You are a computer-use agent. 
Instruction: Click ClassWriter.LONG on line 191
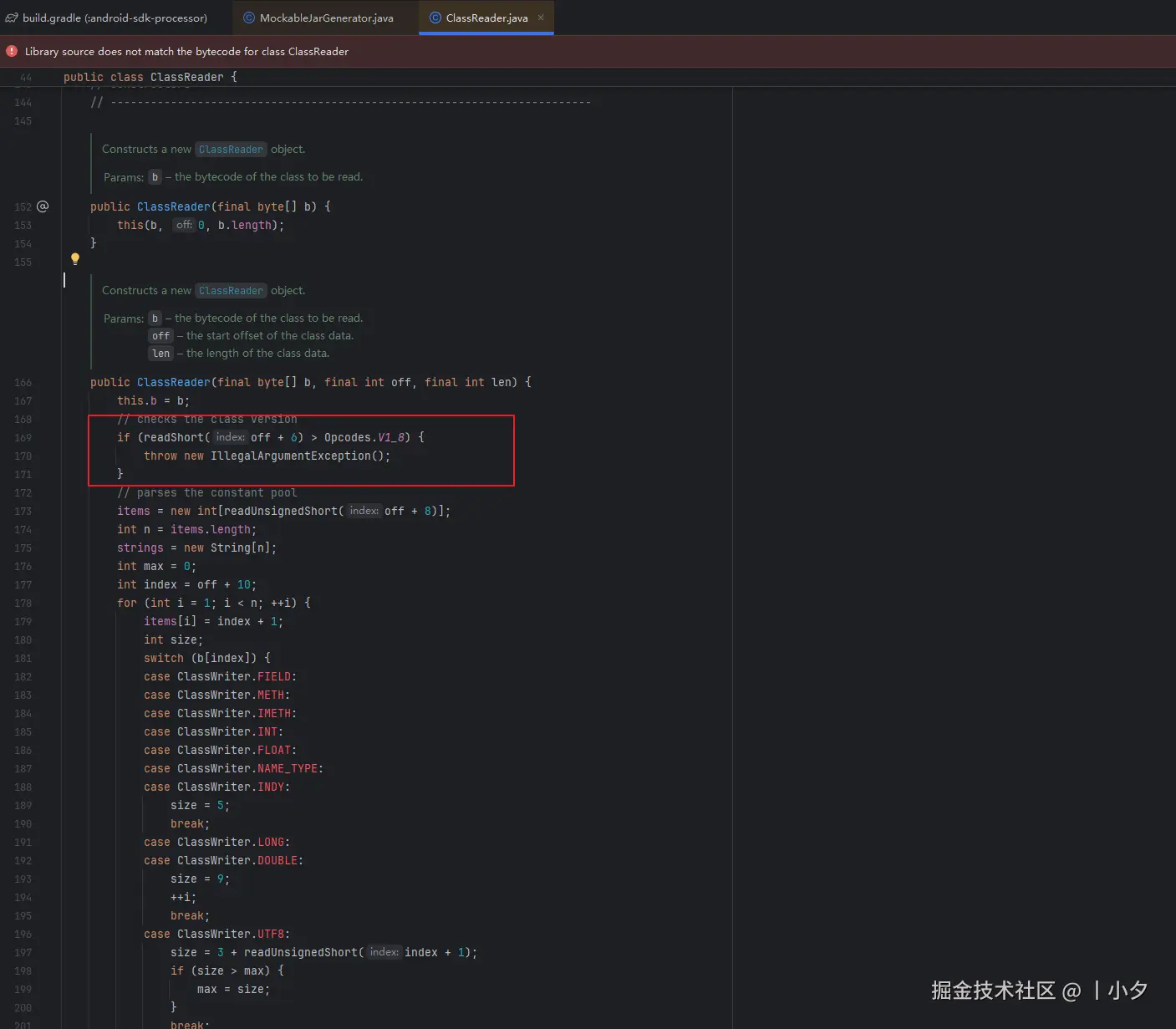231,842
